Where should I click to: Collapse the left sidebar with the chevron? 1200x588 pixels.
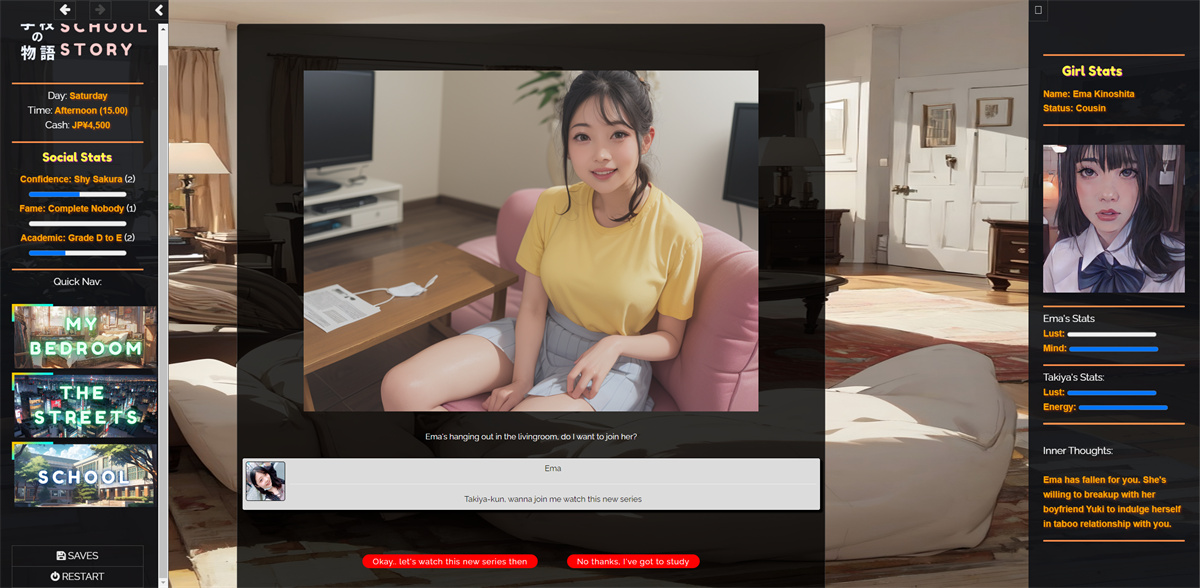(x=159, y=10)
